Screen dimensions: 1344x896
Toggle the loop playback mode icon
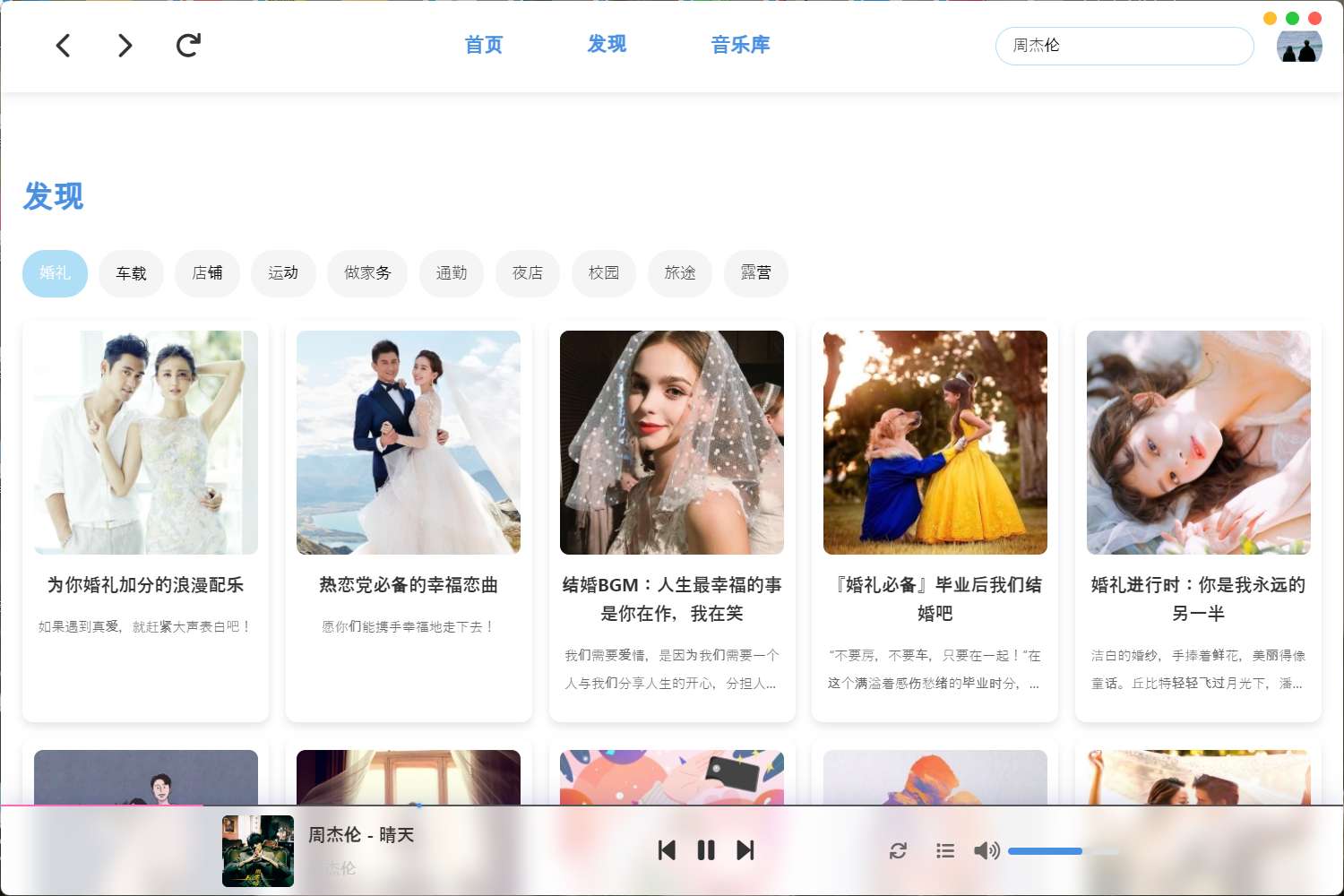pos(898,850)
